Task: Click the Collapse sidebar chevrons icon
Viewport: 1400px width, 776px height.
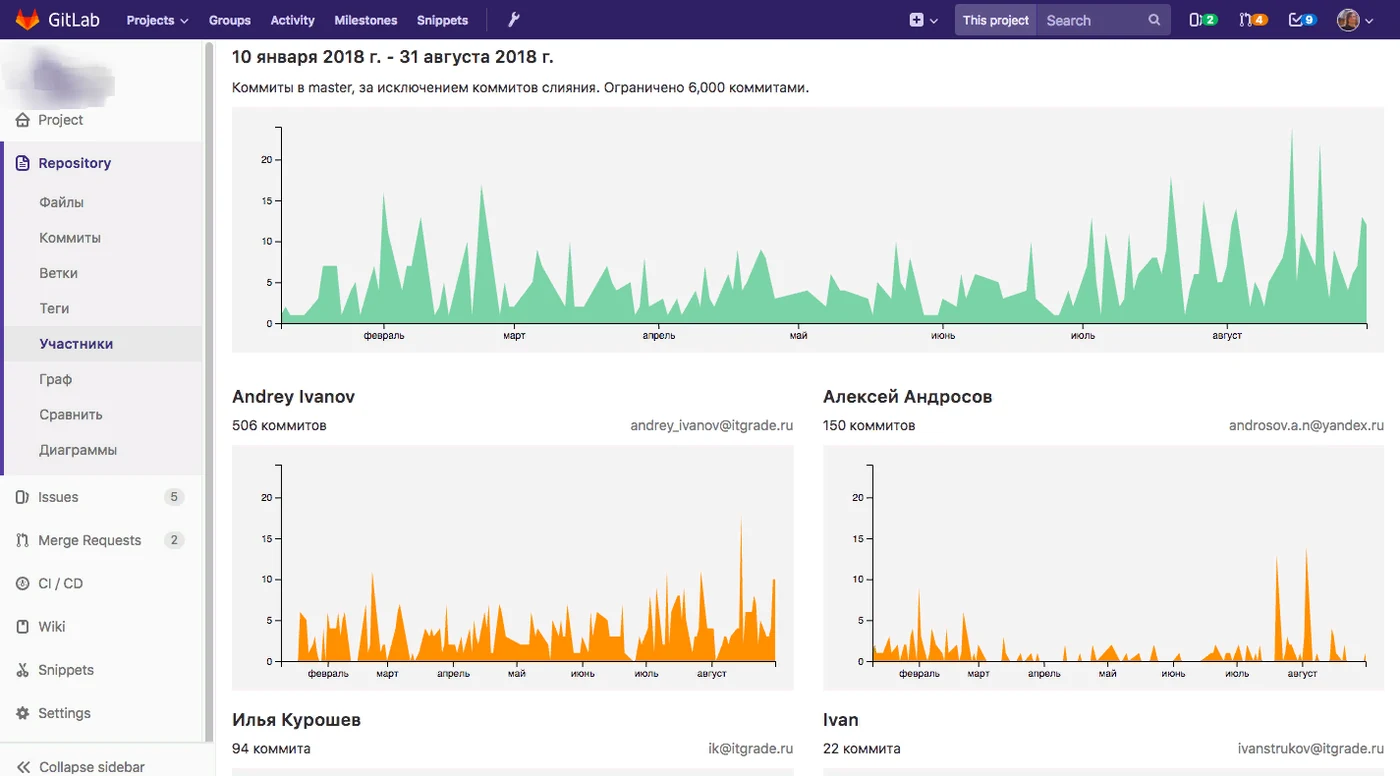Action: click(23, 767)
